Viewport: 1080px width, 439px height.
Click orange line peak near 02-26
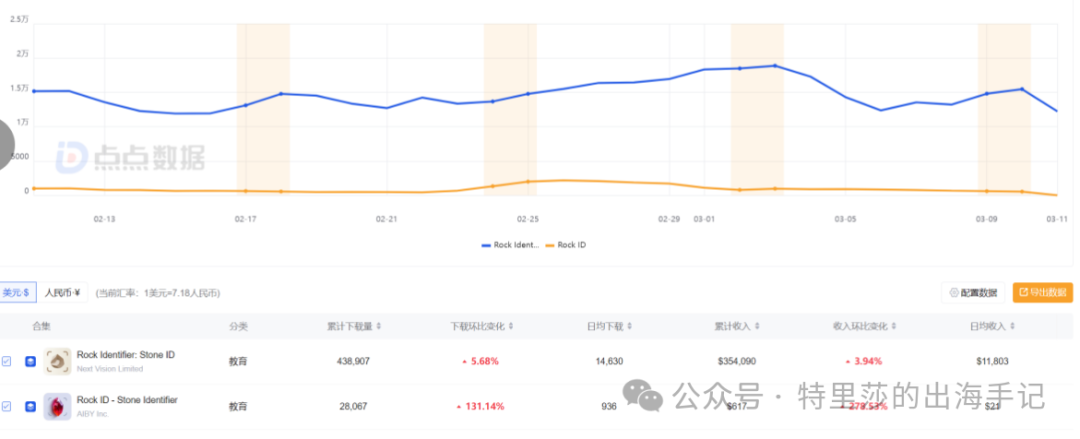point(564,181)
